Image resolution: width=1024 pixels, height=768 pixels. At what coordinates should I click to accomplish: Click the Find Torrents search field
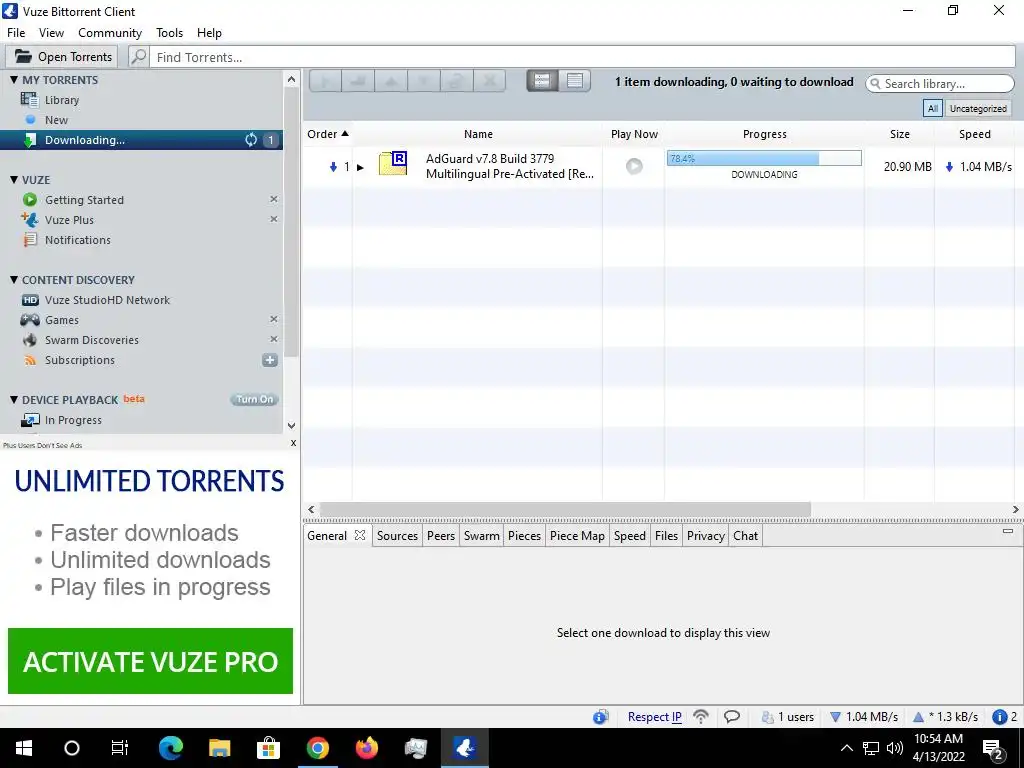(583, 57)
